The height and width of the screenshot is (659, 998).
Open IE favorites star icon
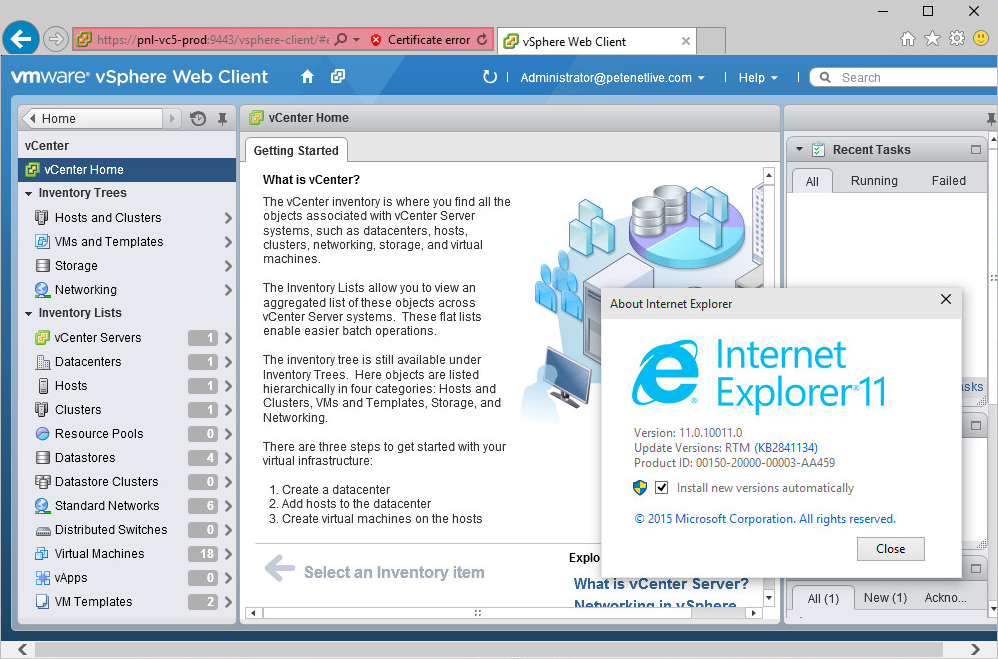click(x=932, y=39)
